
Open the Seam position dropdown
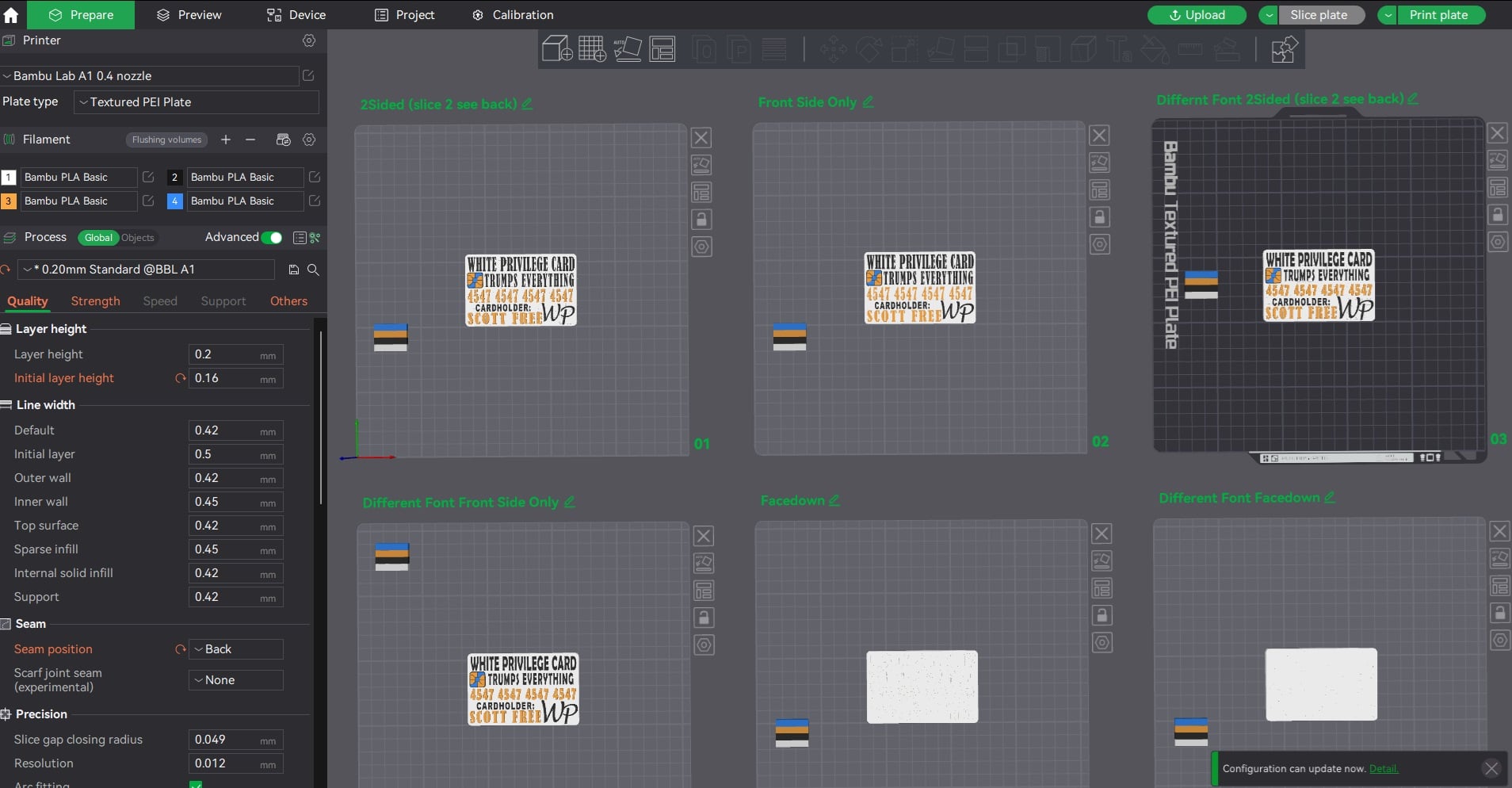[236, 649]
